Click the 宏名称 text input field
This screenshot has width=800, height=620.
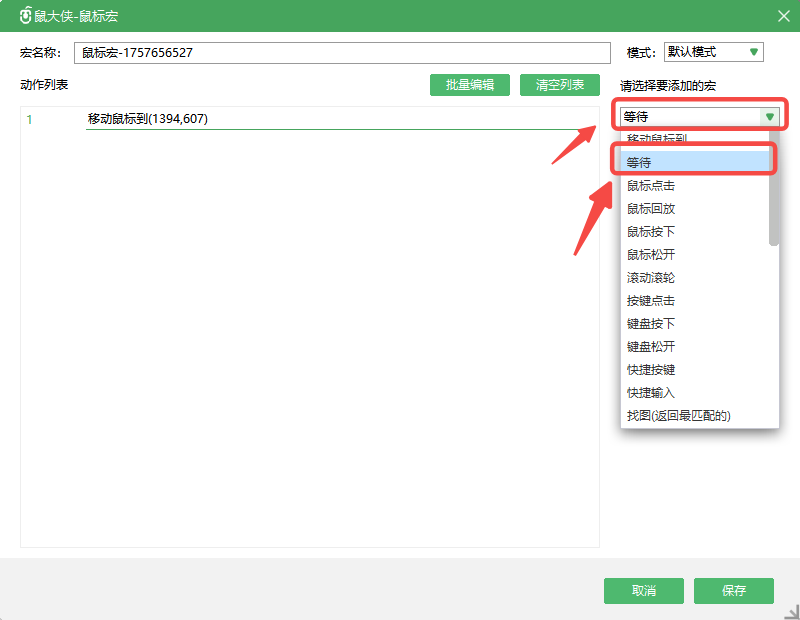coord(342,52)
